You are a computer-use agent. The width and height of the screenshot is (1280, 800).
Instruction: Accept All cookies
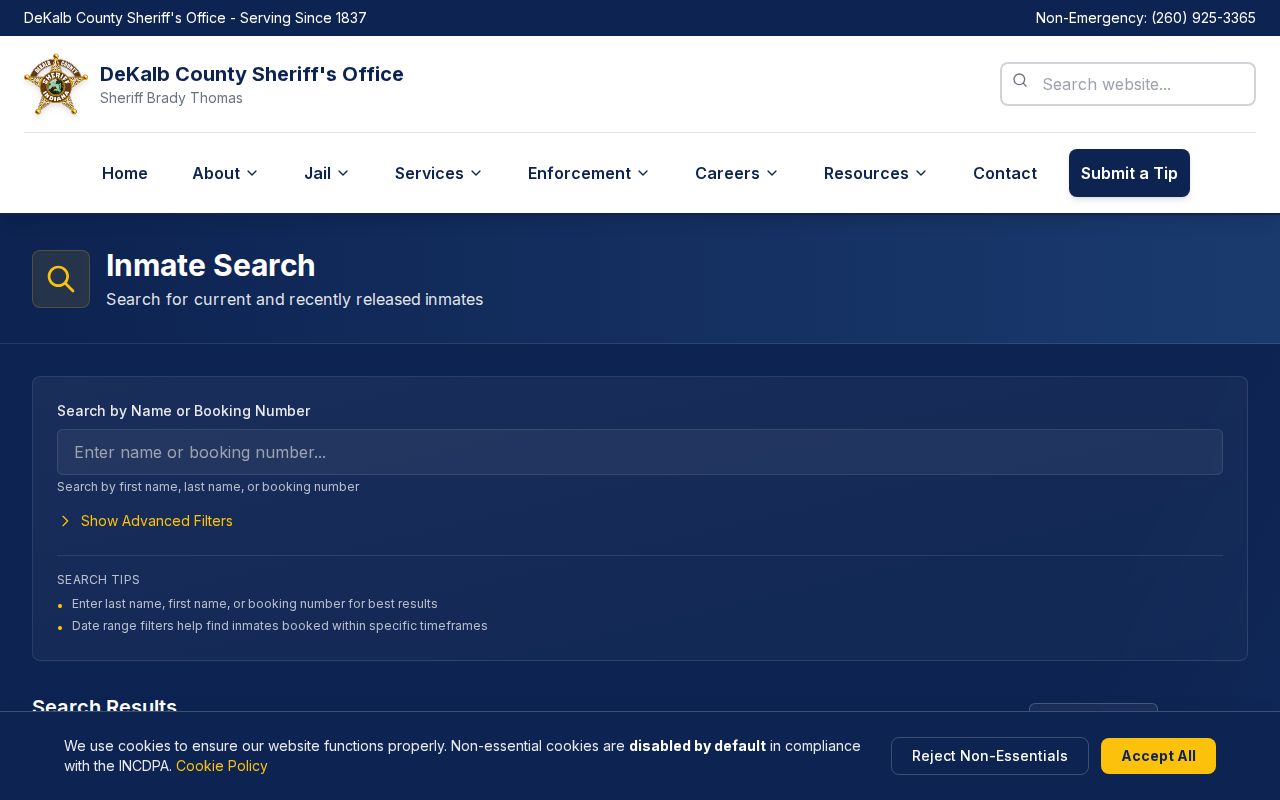(1158, 756)
